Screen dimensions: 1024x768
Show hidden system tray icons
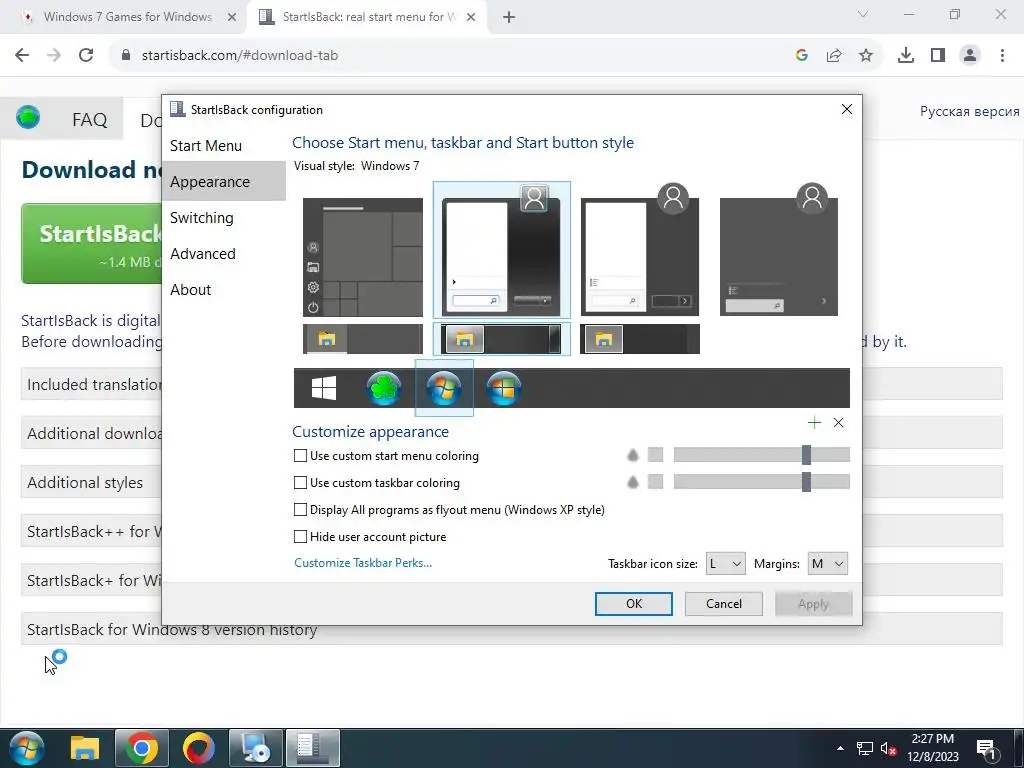click(x=840, y=748)
